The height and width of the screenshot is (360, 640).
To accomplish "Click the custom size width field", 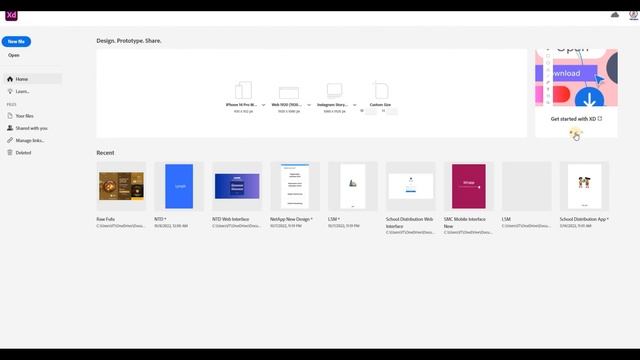I will coord(371,111).
